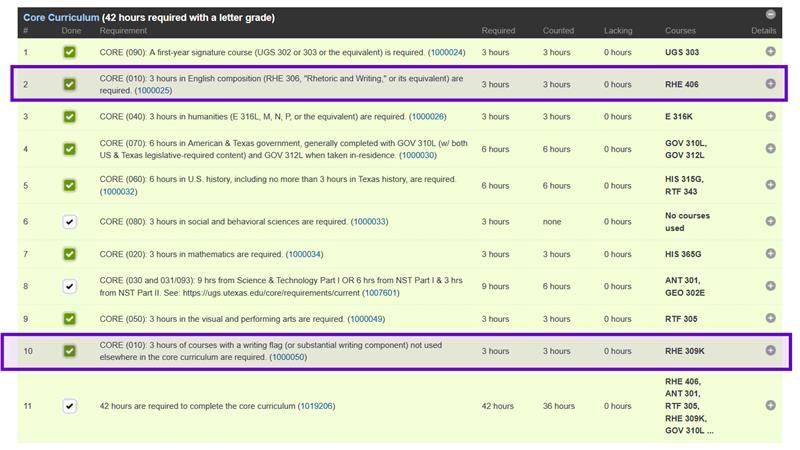Toggle done checkbox for requirement 6

click(x=69, y=221)
